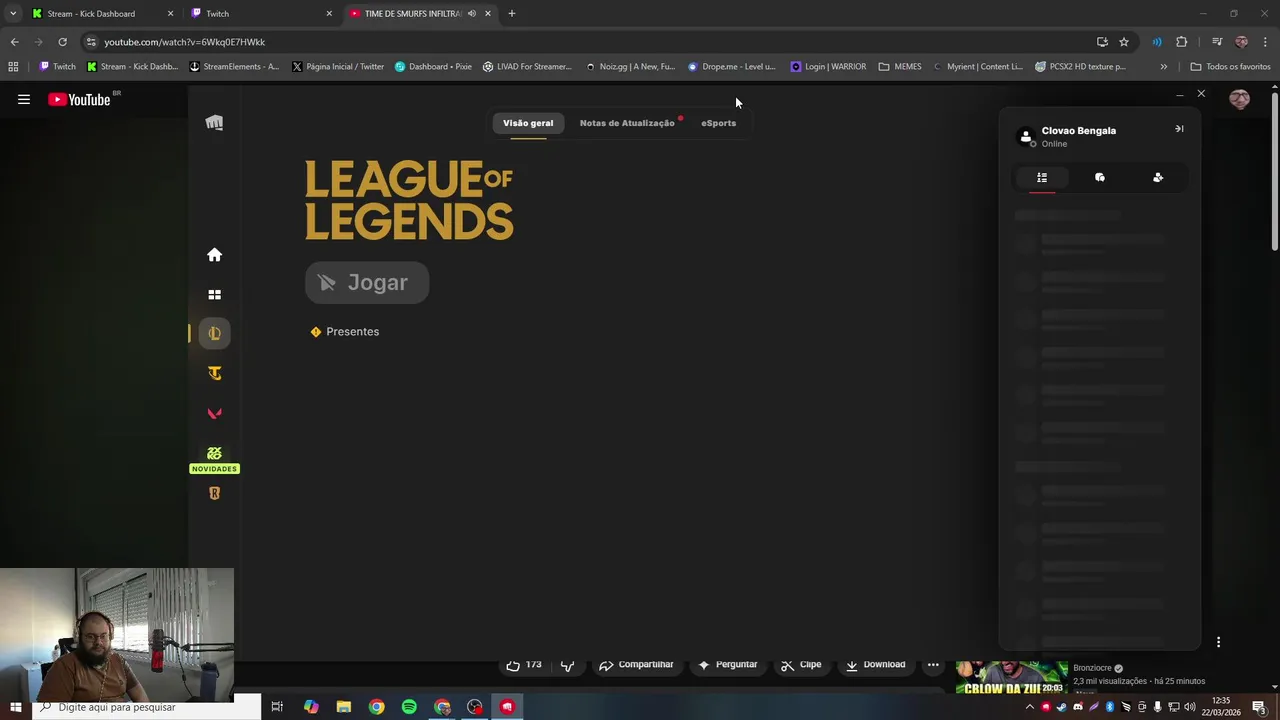Image resolution: width=1280 pixels, height=720 pixels.
Task: Collapse the friends panel arrow
Action: click(1179, 129)
